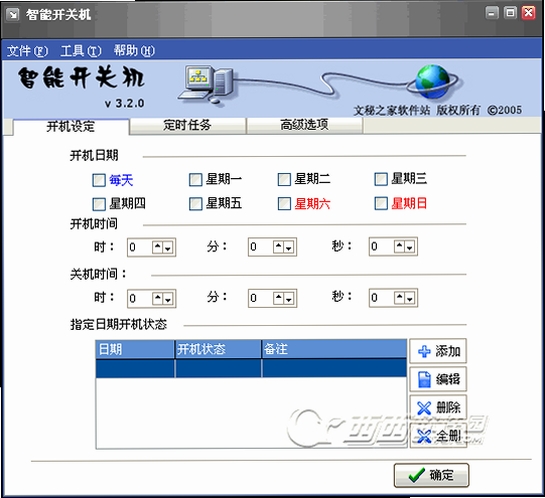Screen dimensions: 545x498
Task: Click the blue plus 添加 icon
Action: 424,351
